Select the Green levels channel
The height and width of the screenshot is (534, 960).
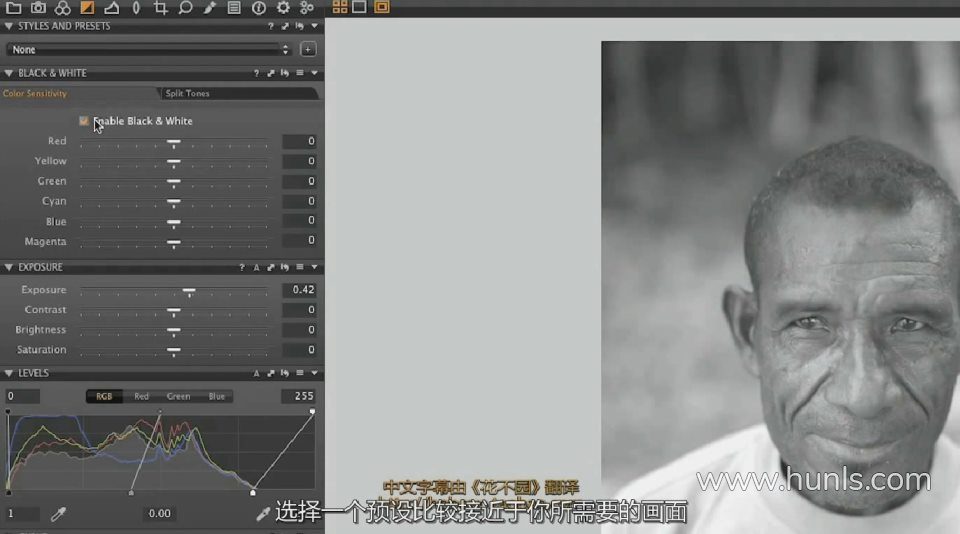tap(178, 396)
